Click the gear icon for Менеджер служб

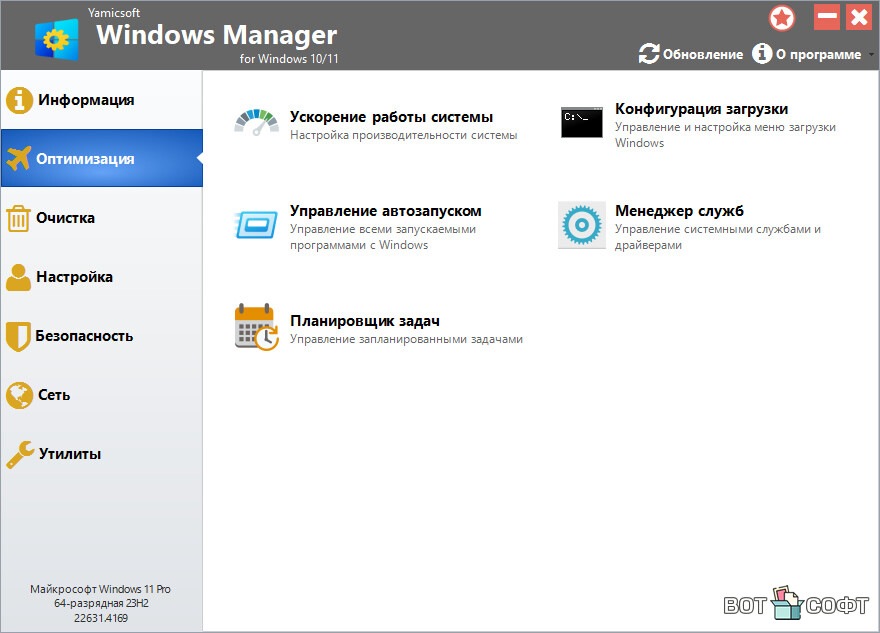(582, 224)
